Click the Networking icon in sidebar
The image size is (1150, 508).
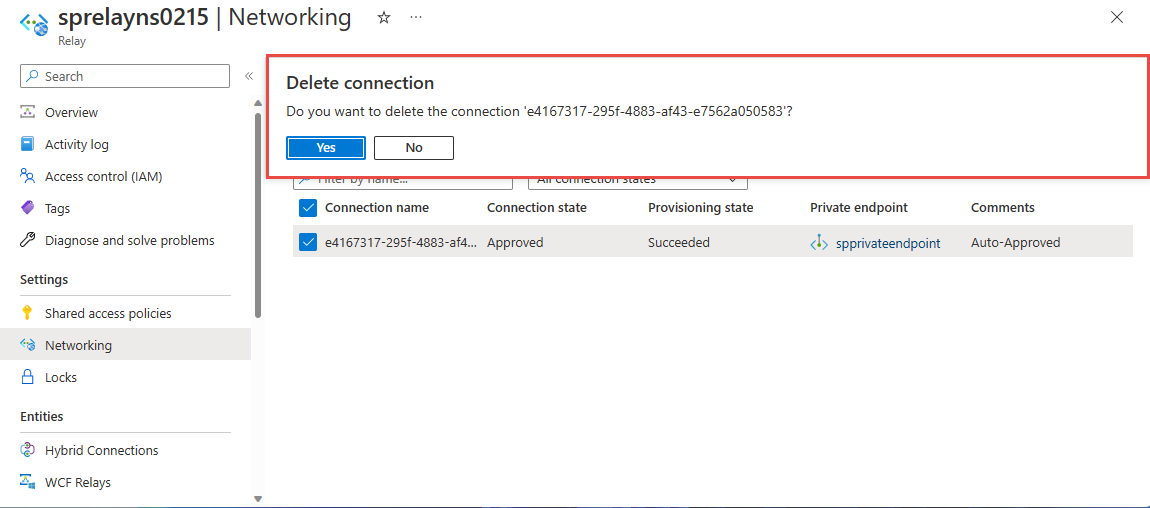click(x=28, y=345)
